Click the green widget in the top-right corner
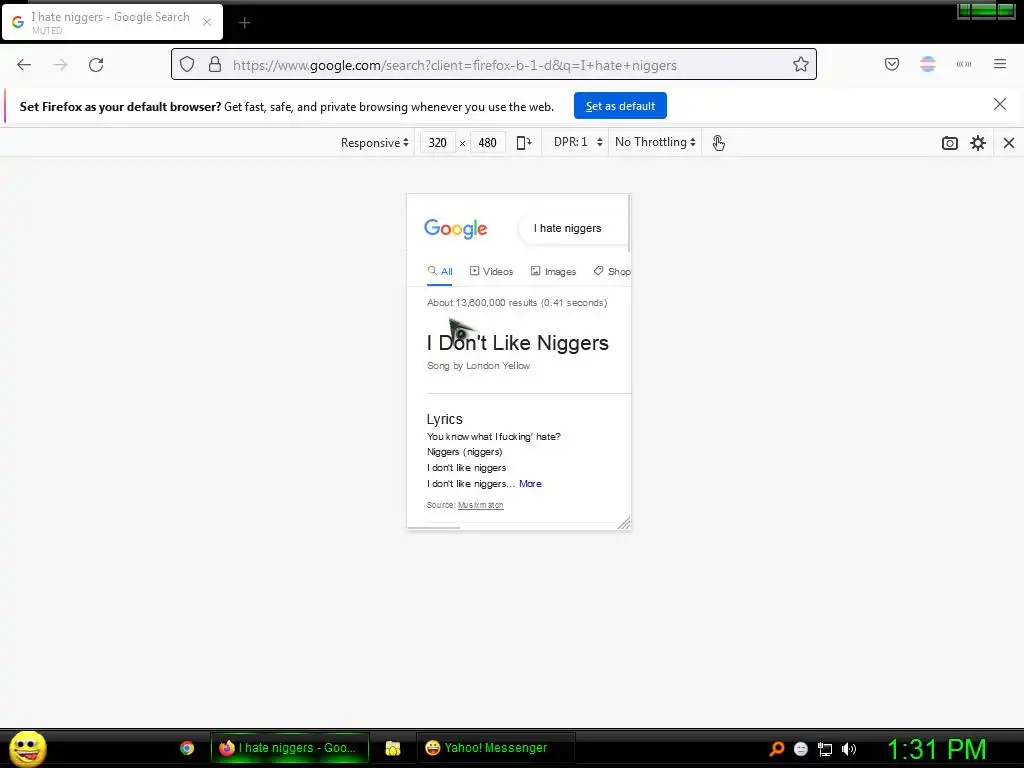The height and width of the screenshot is (768, 1024). pos(986,11)
